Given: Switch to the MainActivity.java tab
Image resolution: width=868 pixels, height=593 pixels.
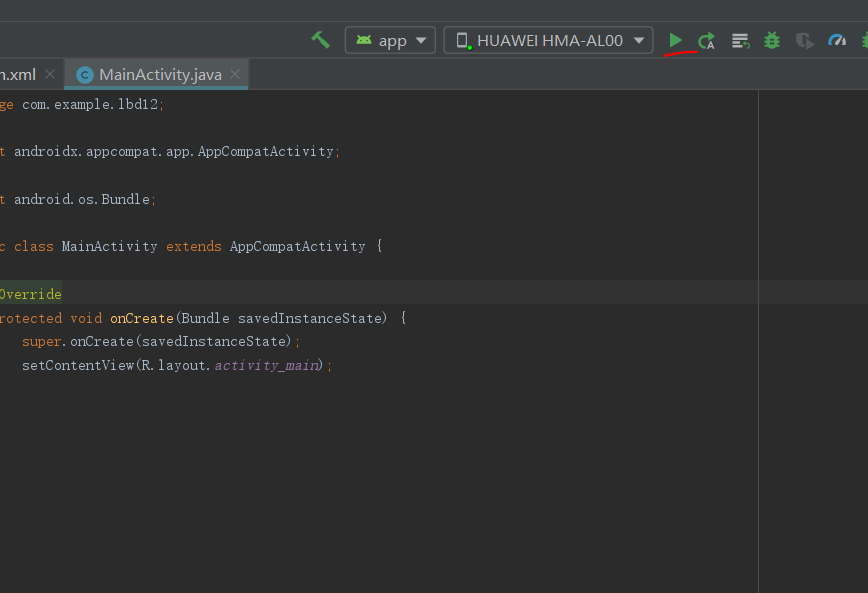Looking at the screenshot, I should [x=157, y=74].
